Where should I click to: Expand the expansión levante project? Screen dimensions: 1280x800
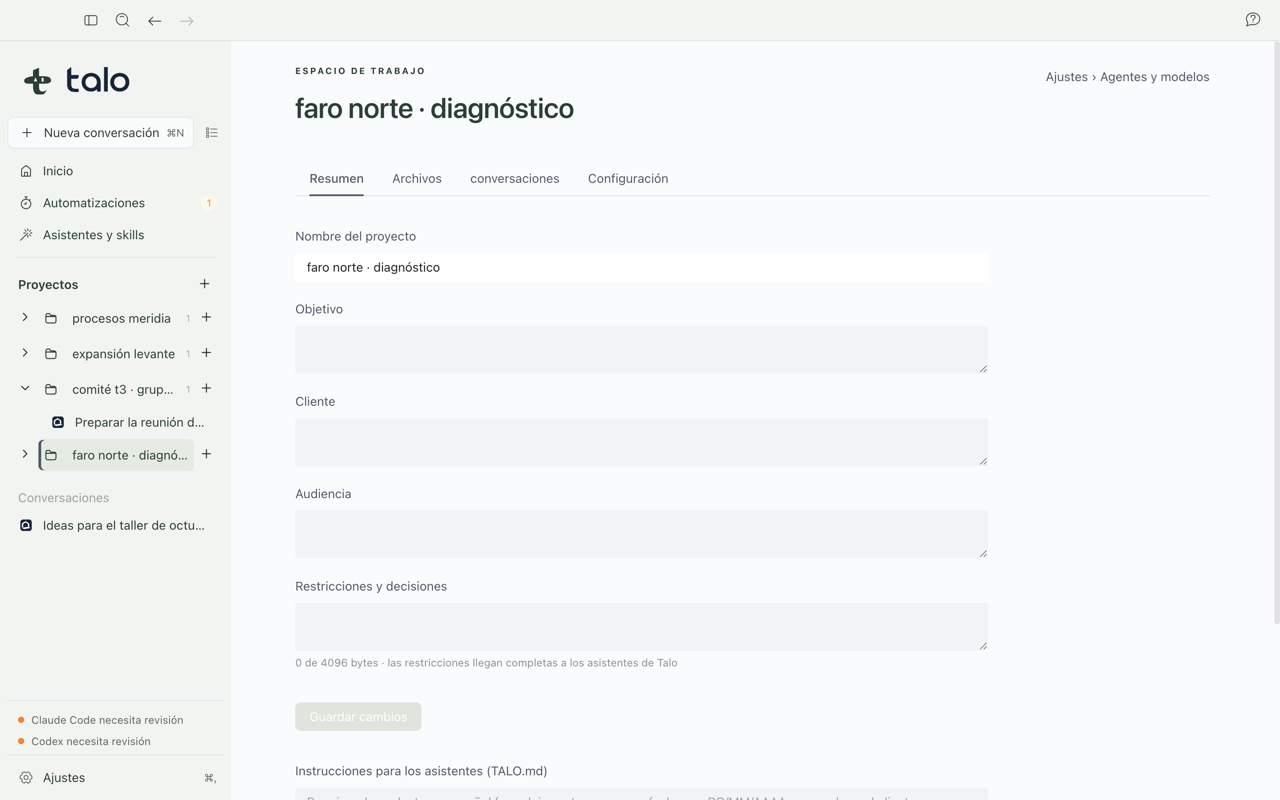(25, 353)
